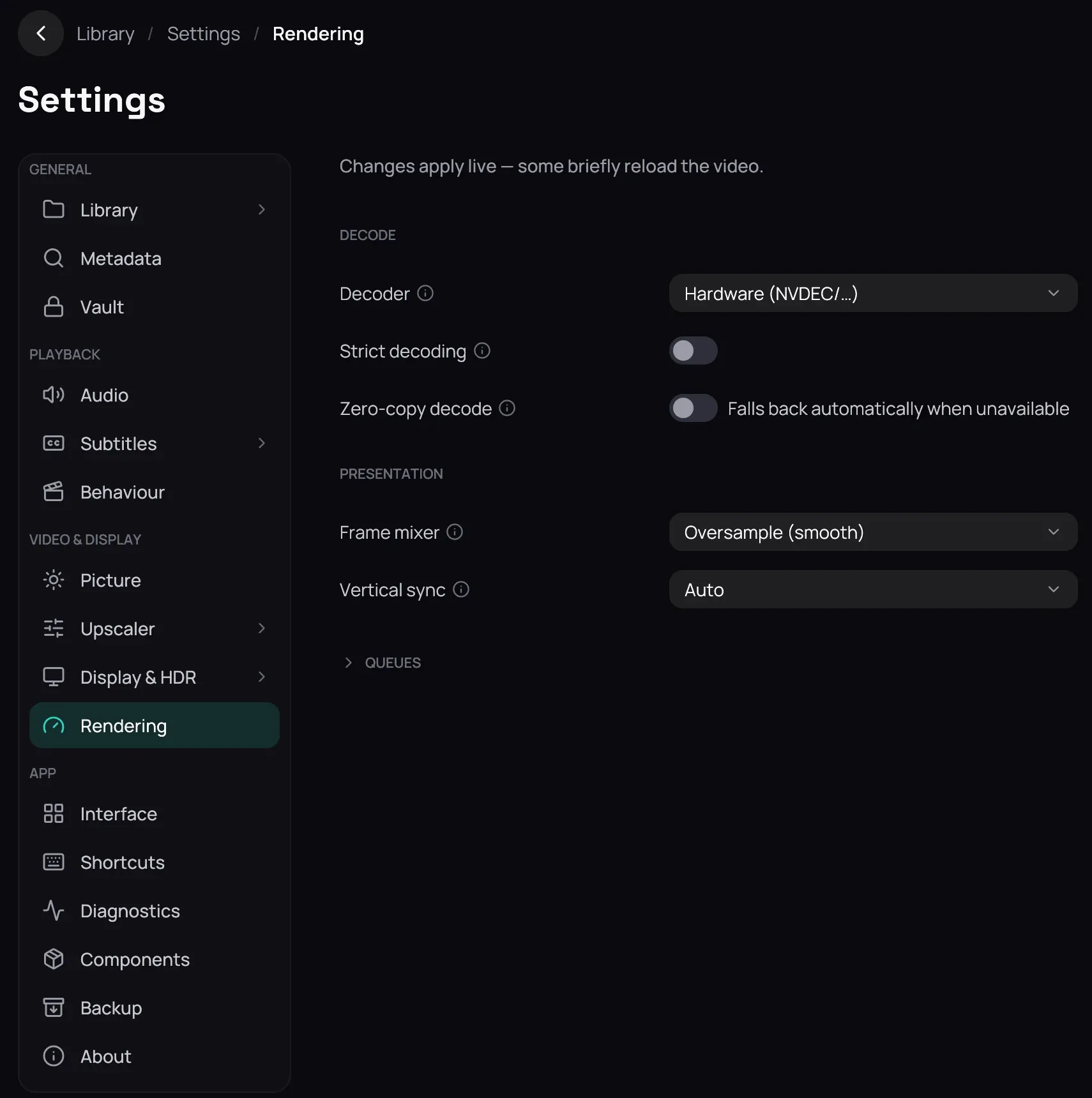The image size is (1092, 1098).
Task: Click the Interface grid icon
Action: pyautogui.click(x=54, y=813)
